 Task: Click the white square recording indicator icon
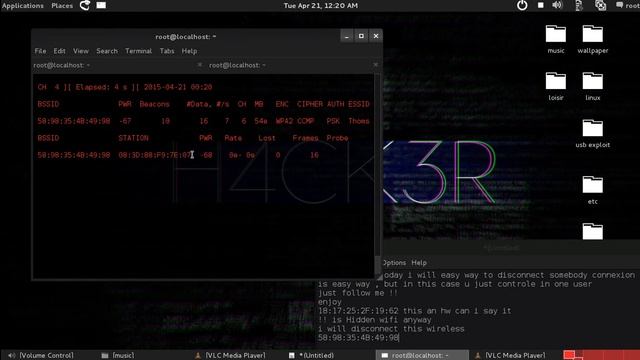coord(540,5)
